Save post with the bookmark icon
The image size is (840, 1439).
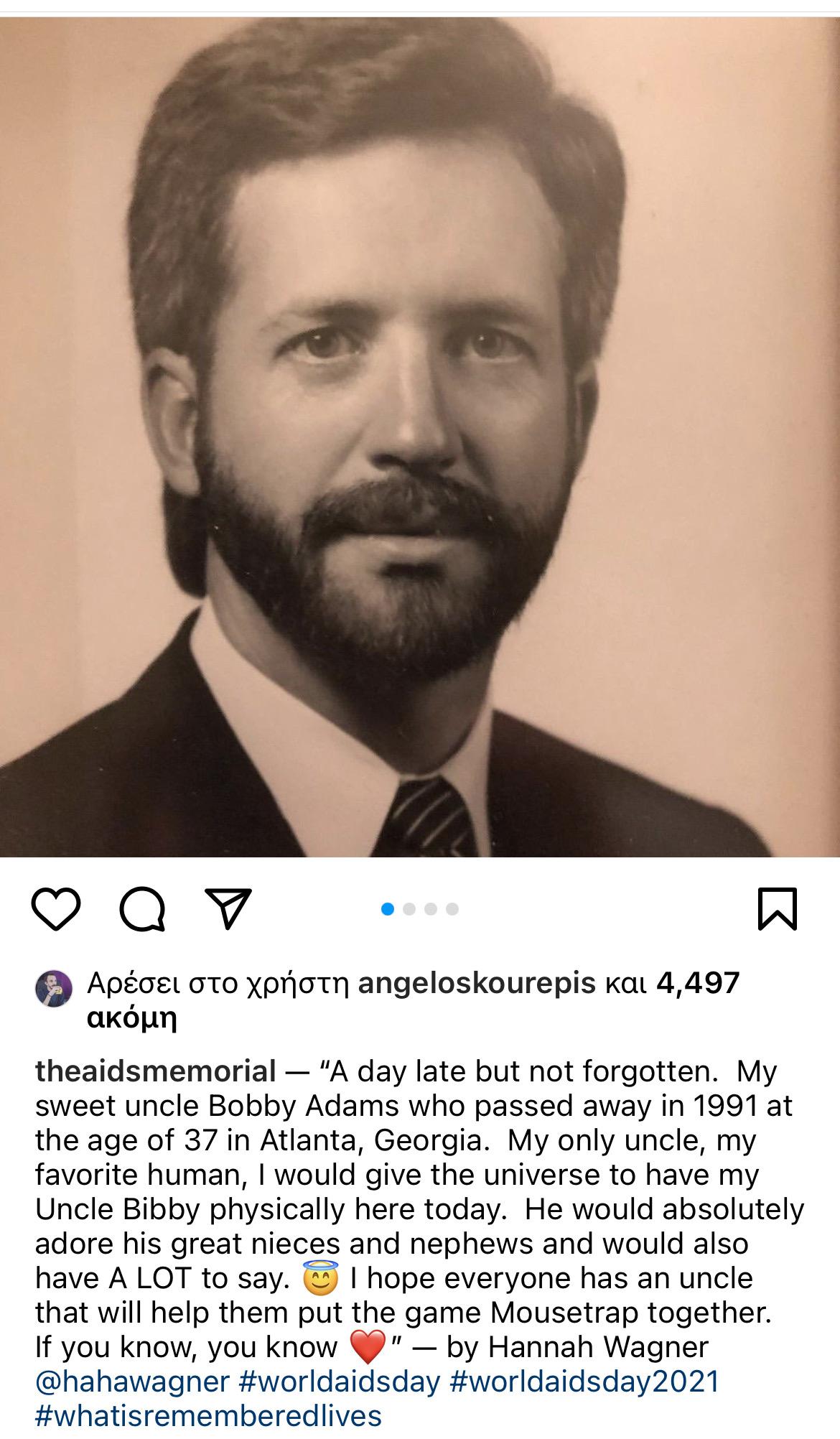778,910
